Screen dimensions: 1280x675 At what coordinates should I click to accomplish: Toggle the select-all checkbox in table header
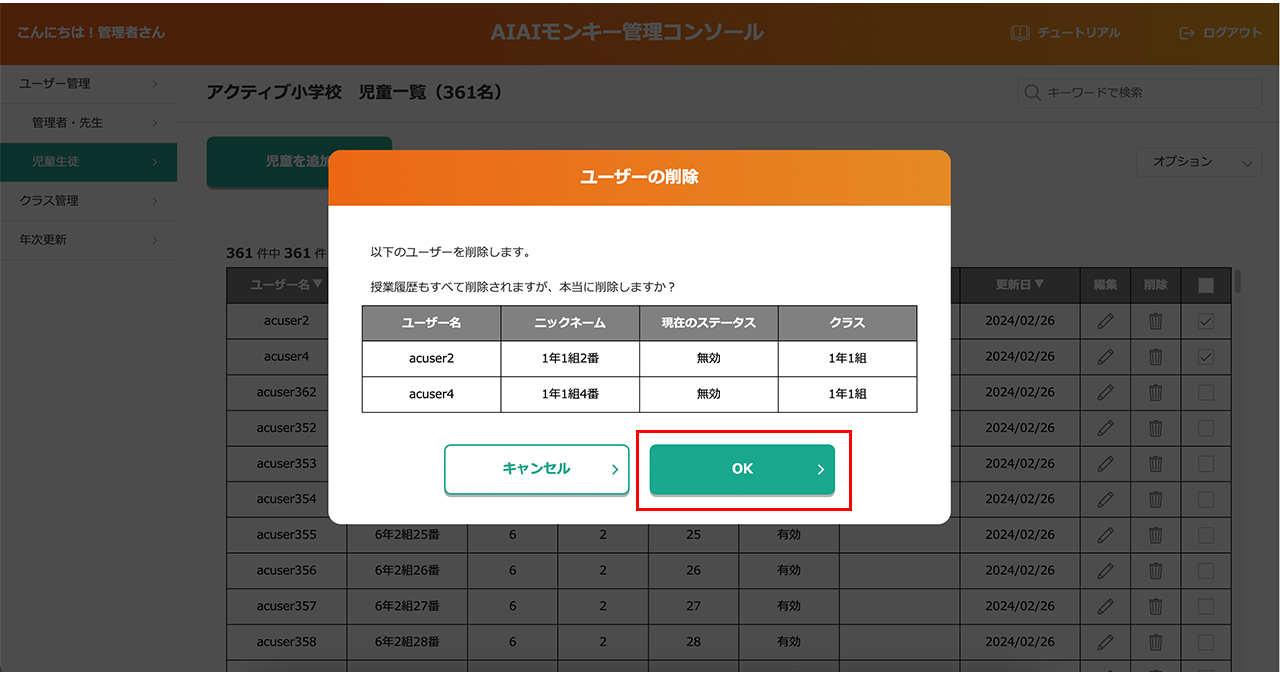tap(1206, 285)
